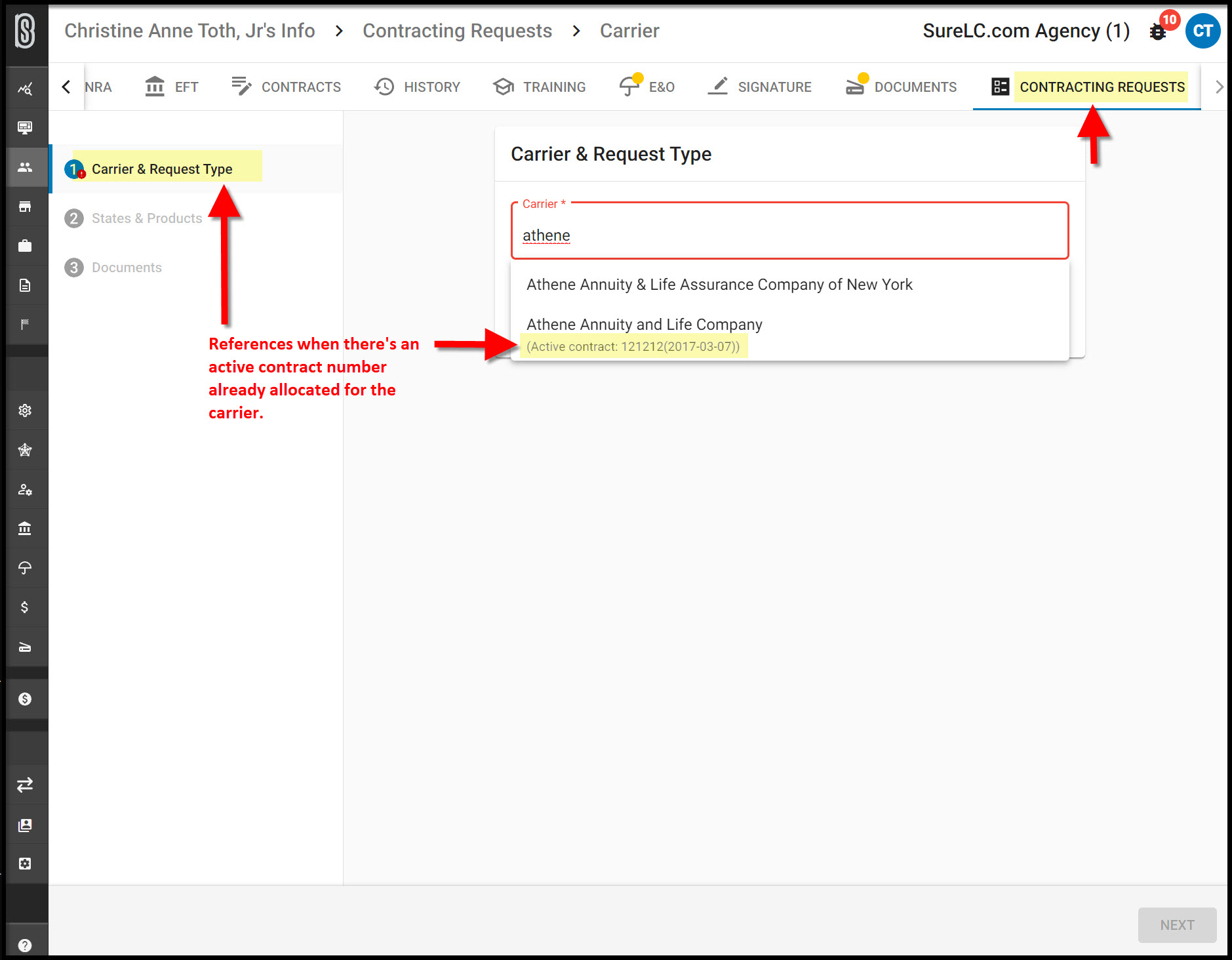The width and height of the screenshot is (1232, 960).
Task: Open the scanner icon in sidebar
Action: [x=25, y=648]
